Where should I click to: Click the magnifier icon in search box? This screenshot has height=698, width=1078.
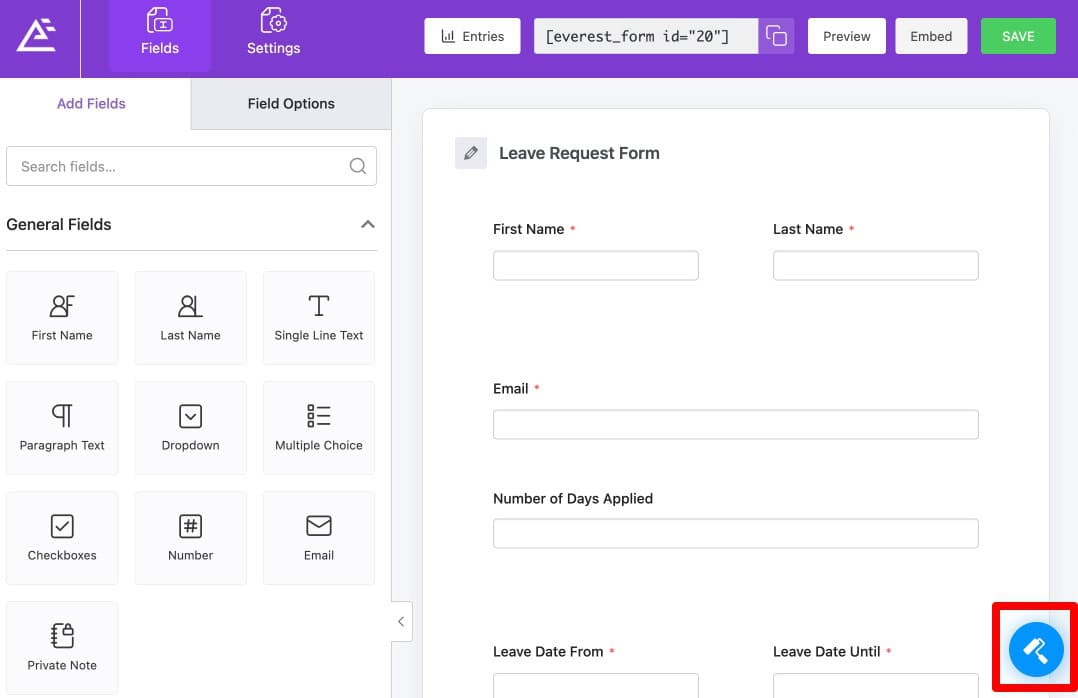click(x=358, y=166)
